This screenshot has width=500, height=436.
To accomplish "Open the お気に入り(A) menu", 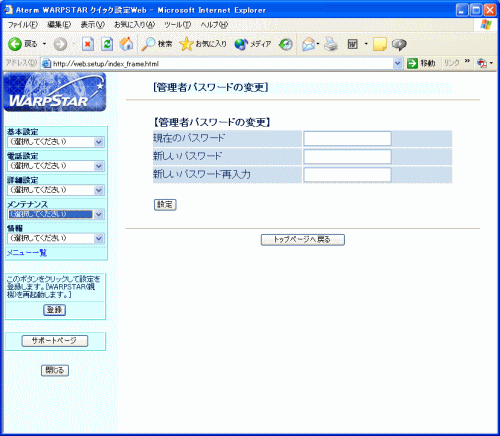I will click(x=134, y=25).
